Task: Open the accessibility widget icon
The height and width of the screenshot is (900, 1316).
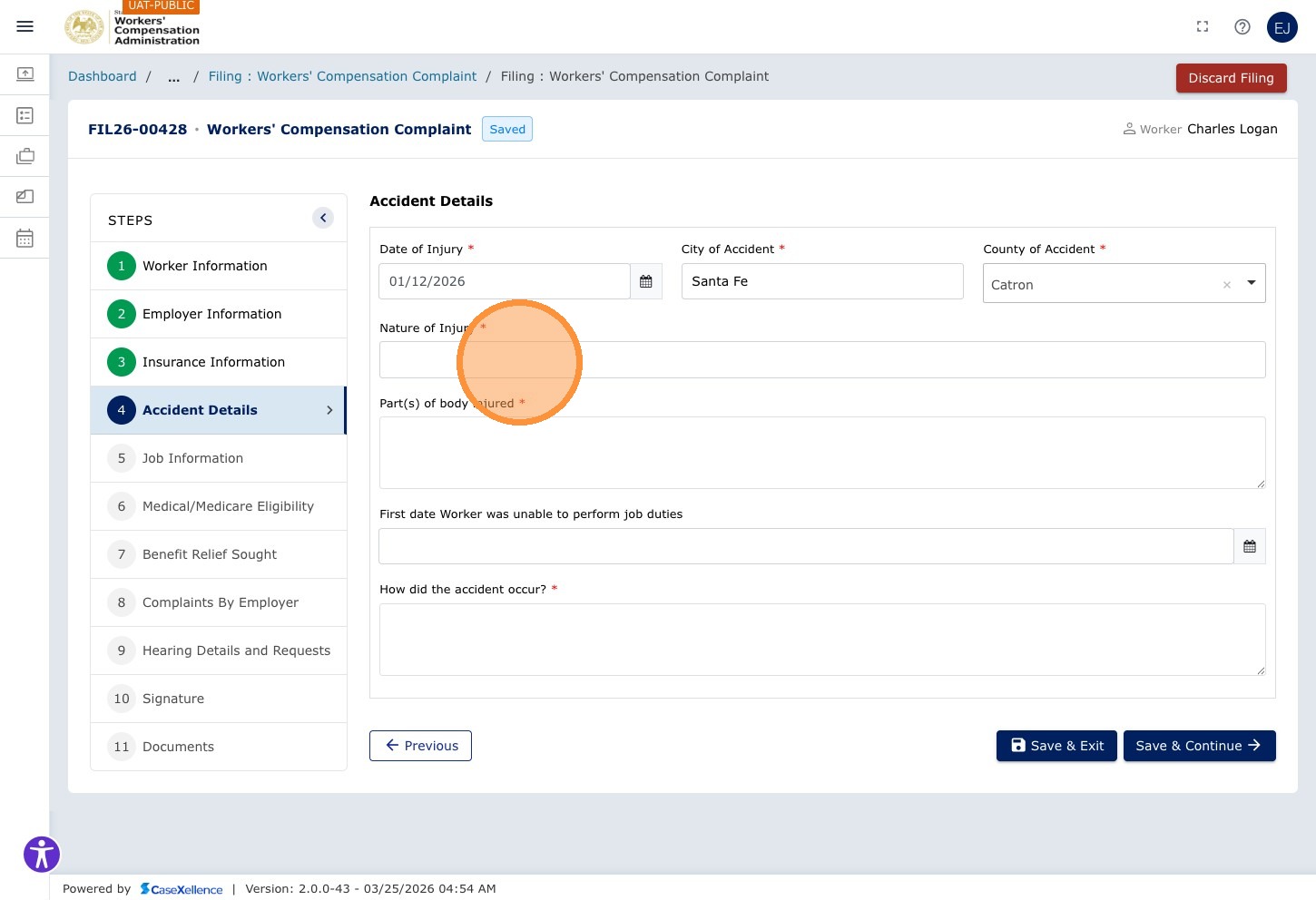Action: point(42,855)
